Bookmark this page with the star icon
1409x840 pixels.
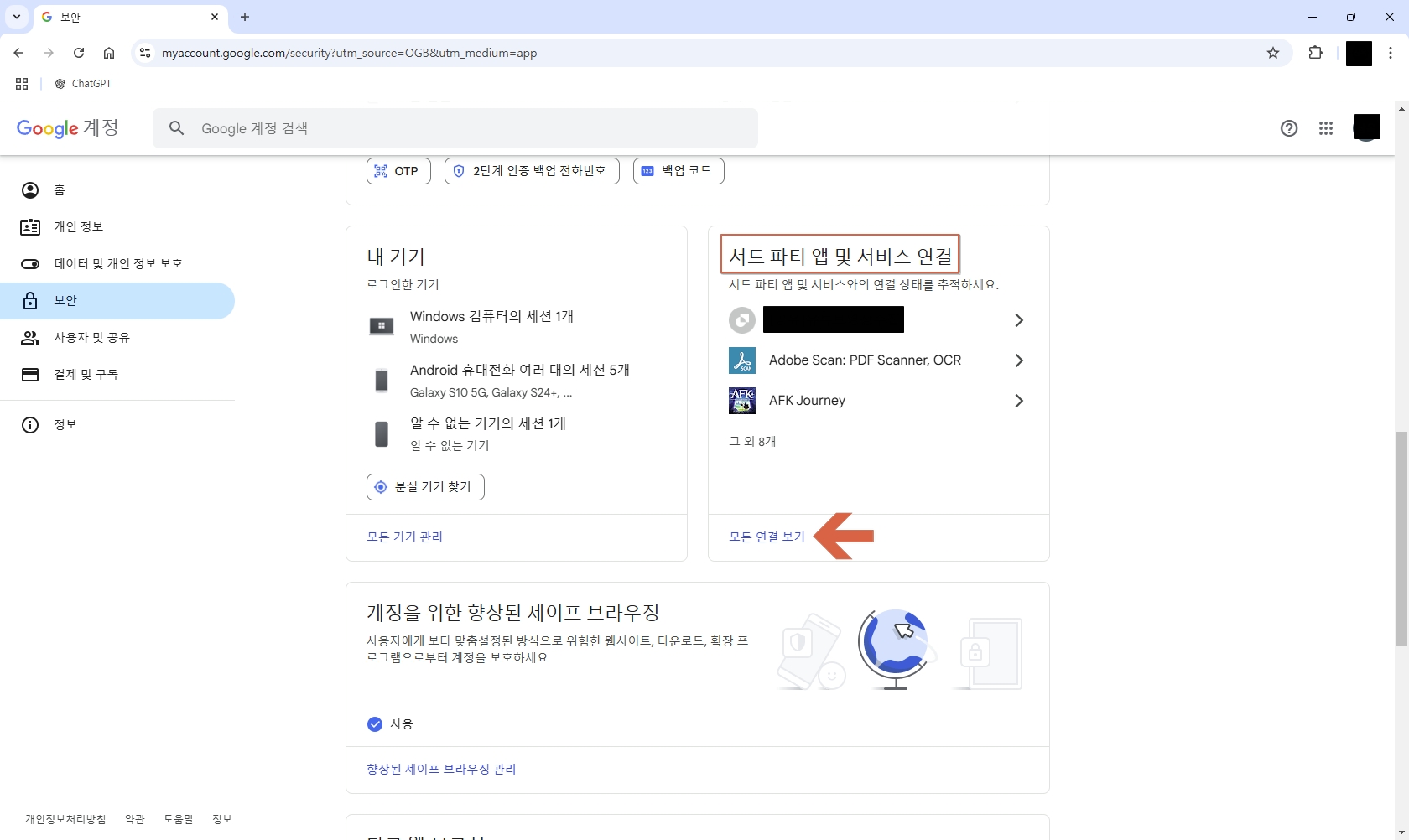pyautogui.click(x=1273, y=53)
